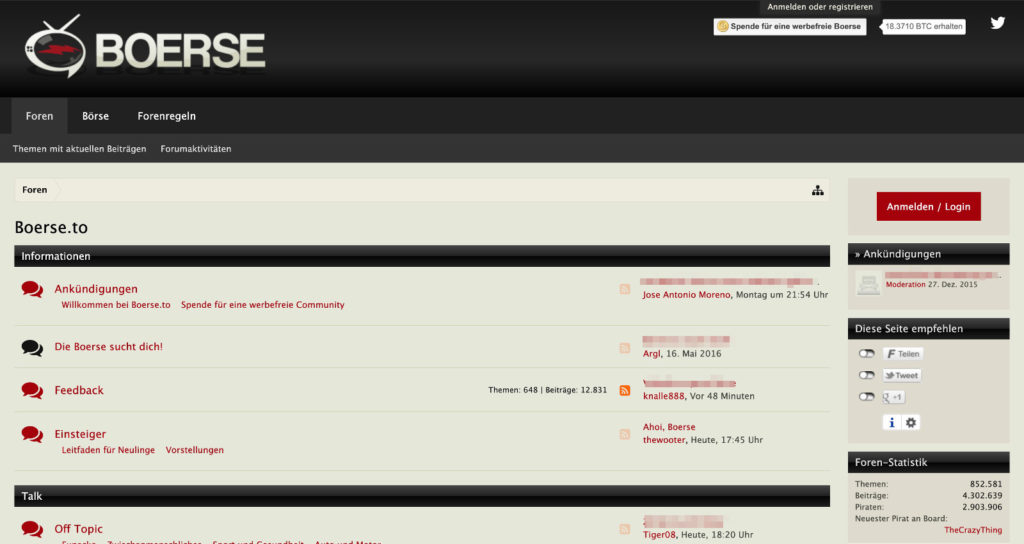The image size is (1024, 544).
Task: Open the orange Feedback RSS feed icon
Action: coord(625,391)
